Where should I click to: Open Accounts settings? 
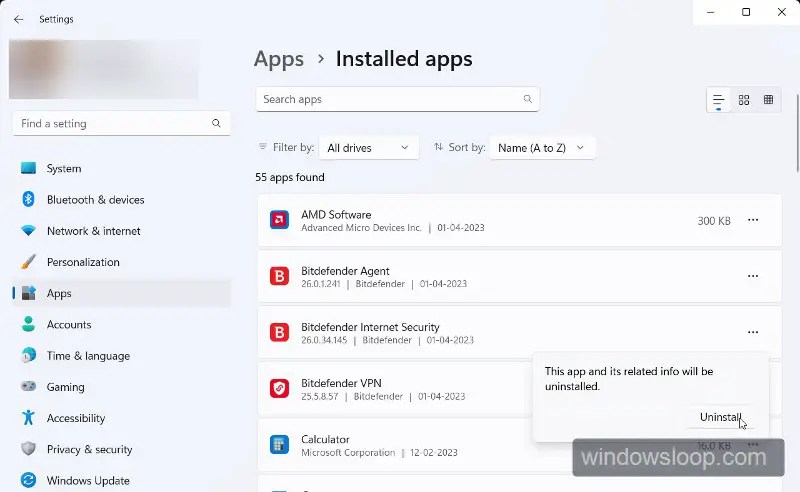tap(121, 325)
